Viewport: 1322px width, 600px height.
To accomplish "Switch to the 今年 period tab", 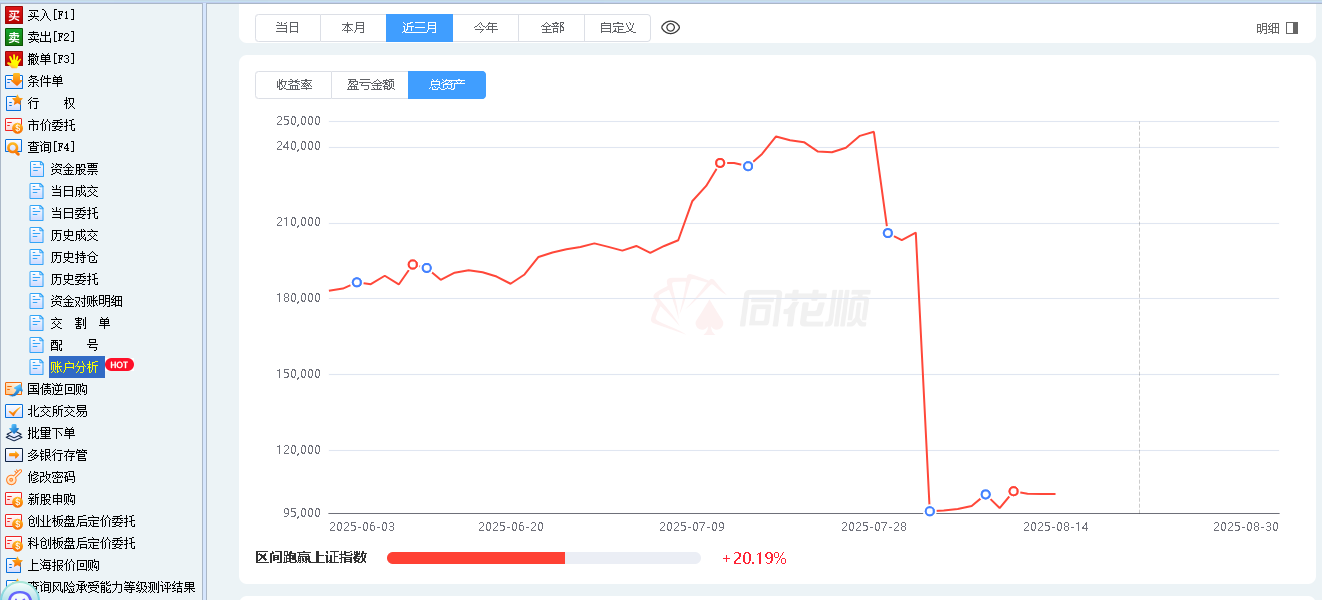I will [486, 28].
